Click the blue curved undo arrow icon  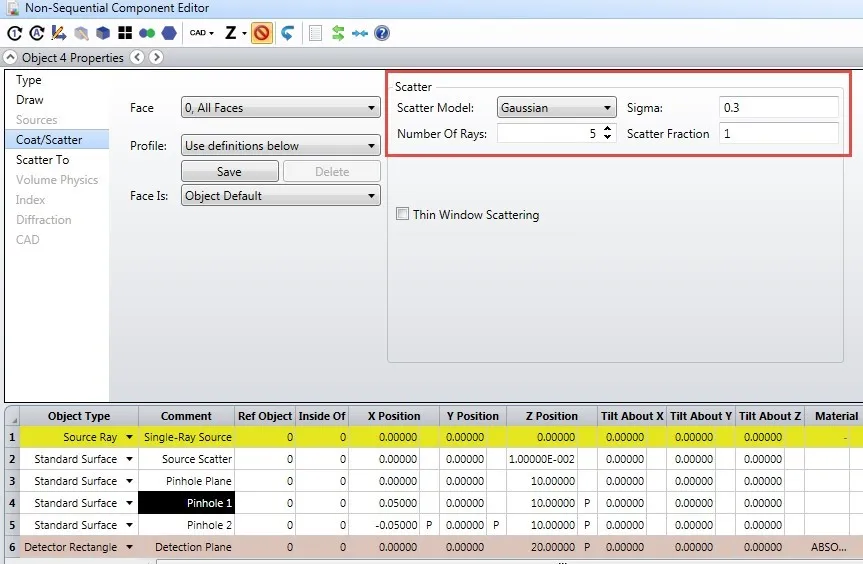[x=288, y=33]
